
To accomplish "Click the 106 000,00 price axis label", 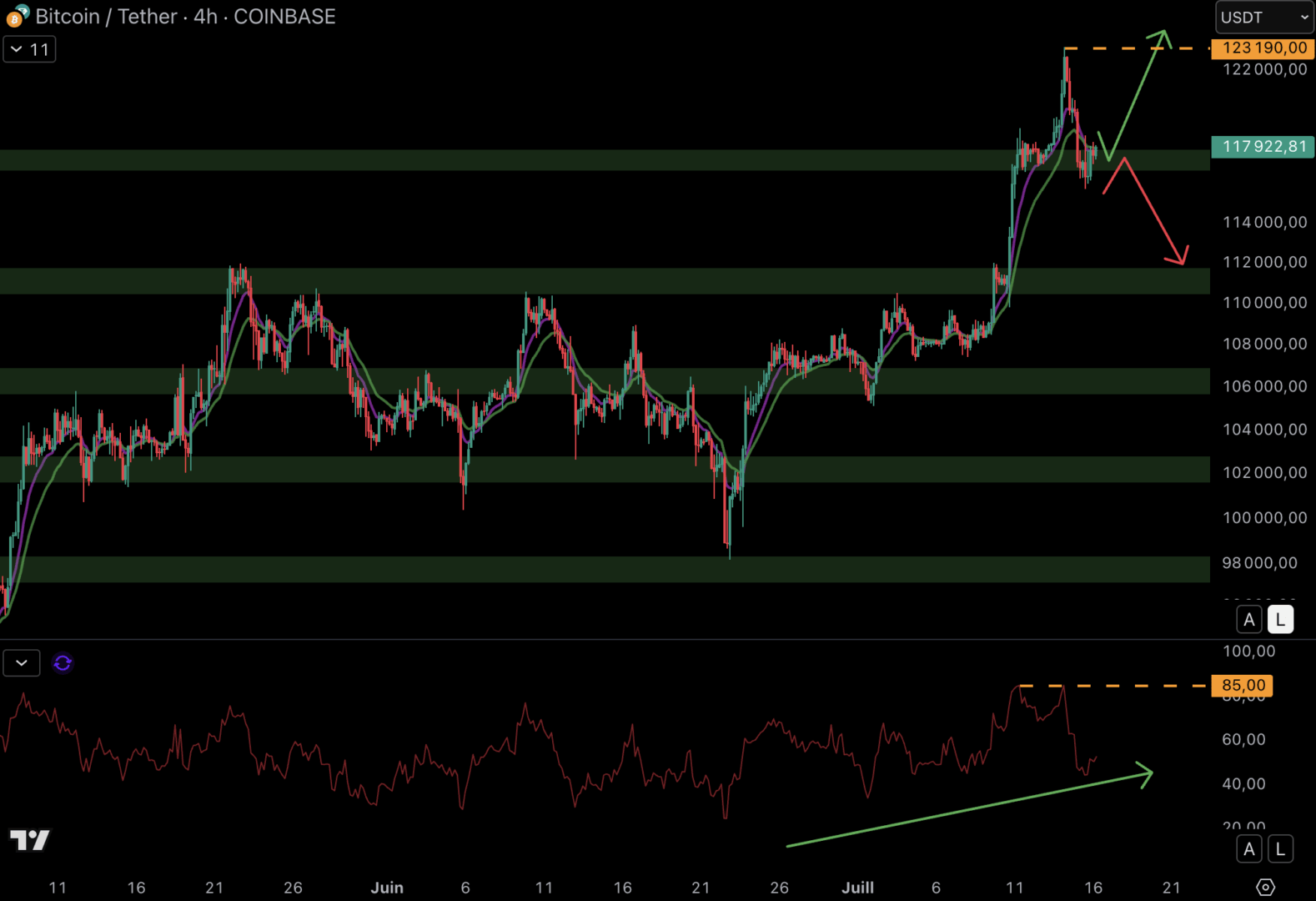I will coord(1264,386).
